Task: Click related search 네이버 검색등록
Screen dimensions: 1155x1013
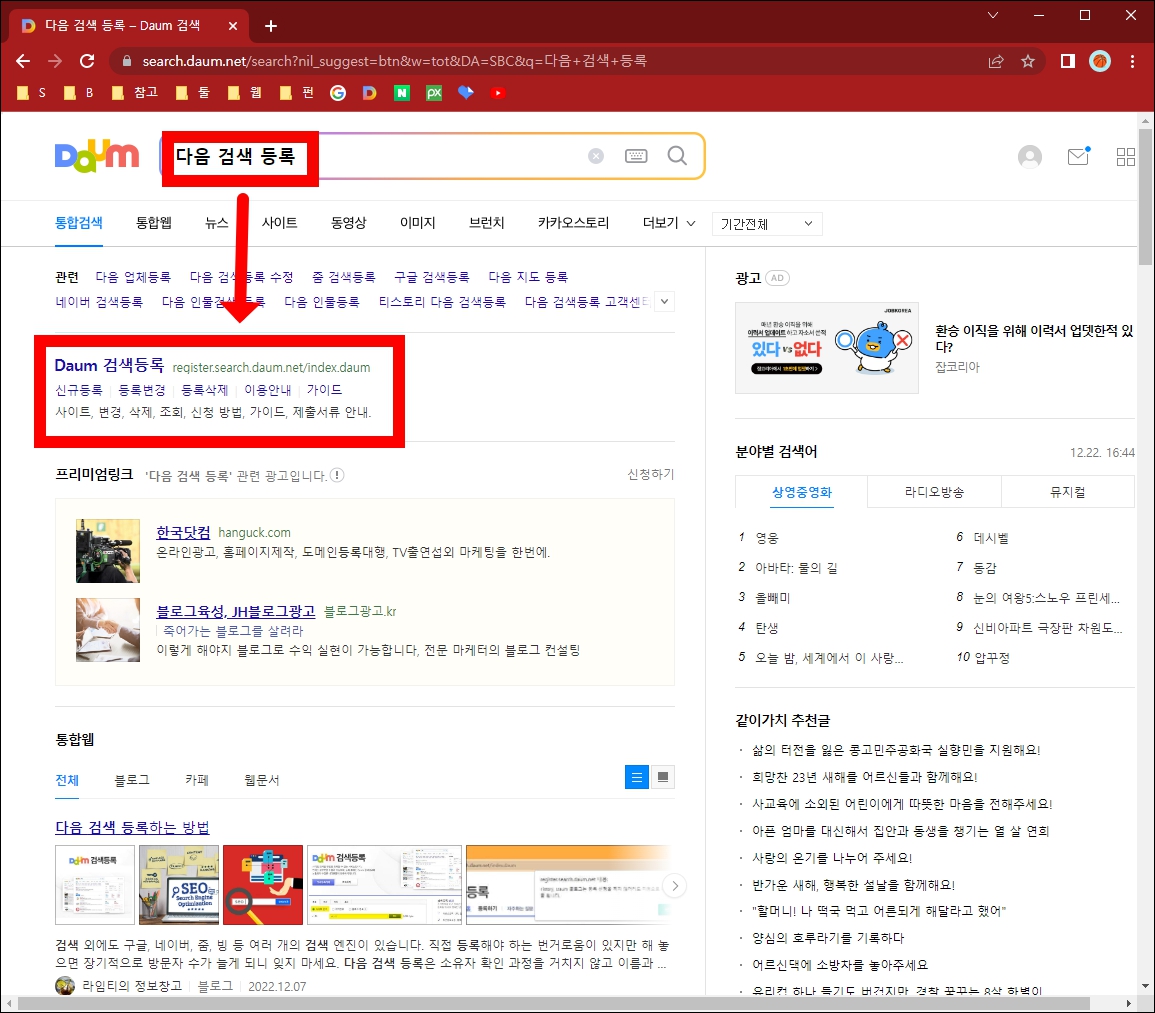Action: [x=99, y=302]
